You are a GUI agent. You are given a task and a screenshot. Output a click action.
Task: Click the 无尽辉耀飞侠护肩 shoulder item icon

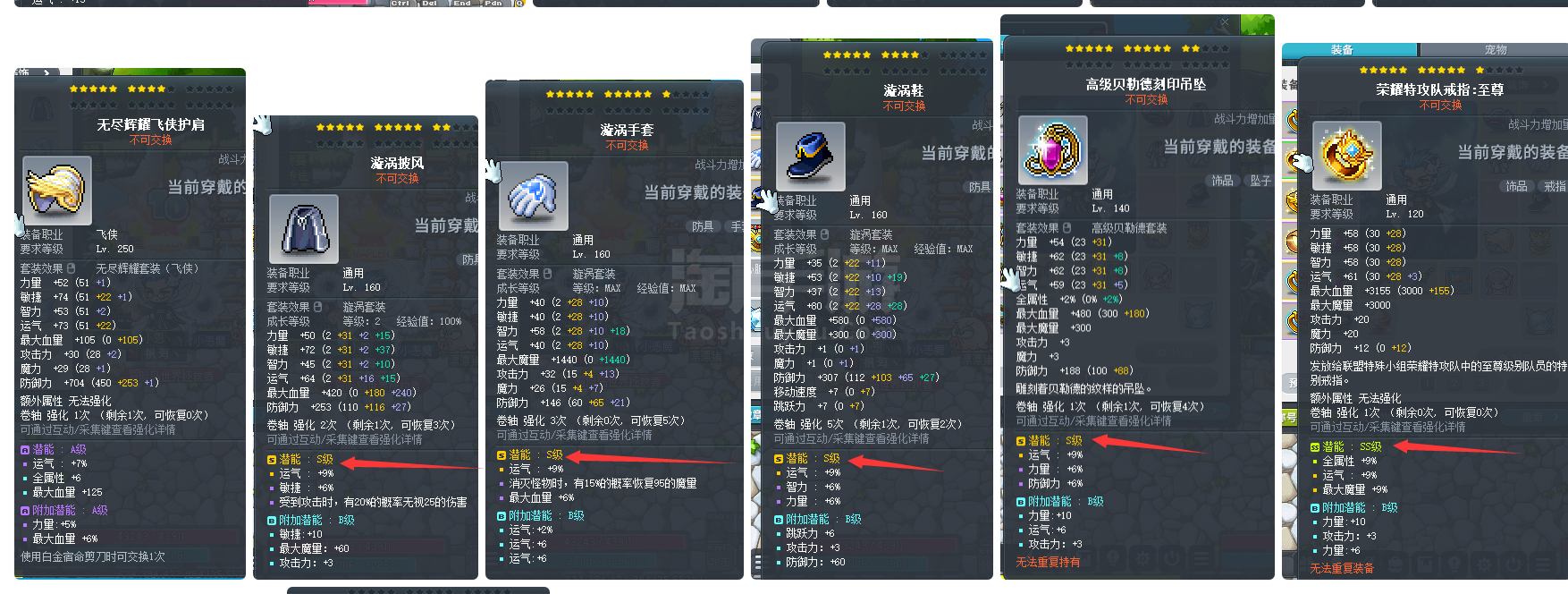(57, 191)
